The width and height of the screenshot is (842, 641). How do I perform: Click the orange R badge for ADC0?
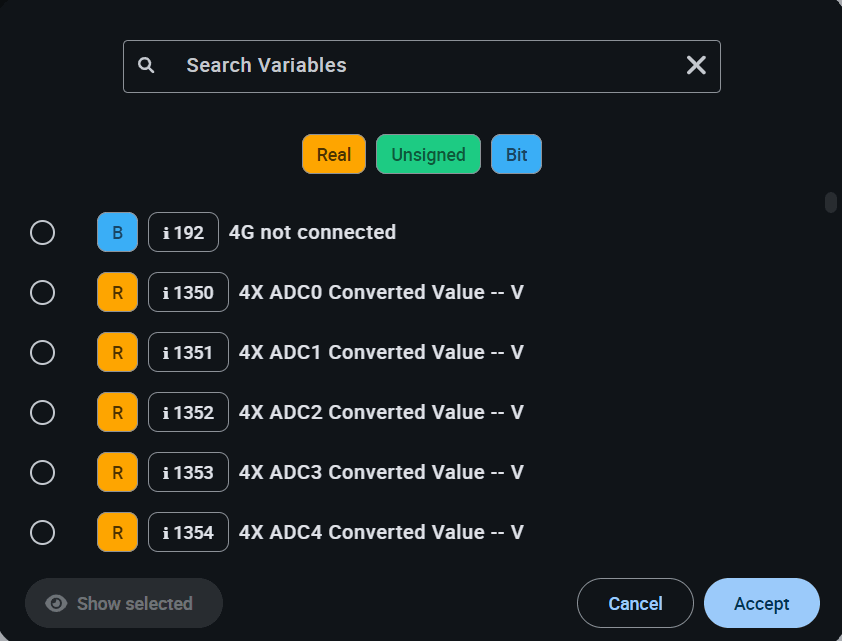[118, 293]
